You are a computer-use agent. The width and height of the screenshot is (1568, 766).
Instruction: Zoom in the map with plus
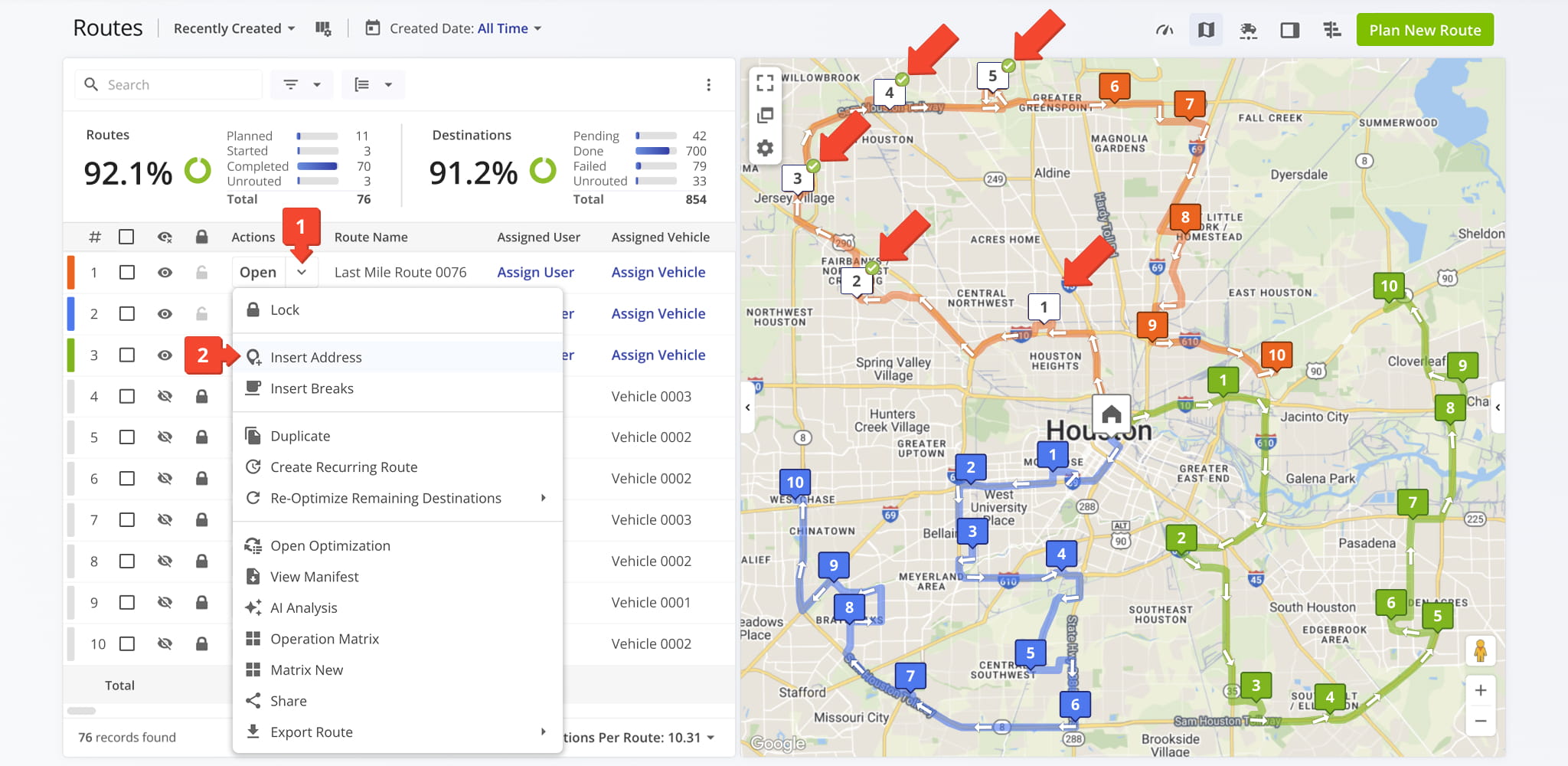[1481, 690]
